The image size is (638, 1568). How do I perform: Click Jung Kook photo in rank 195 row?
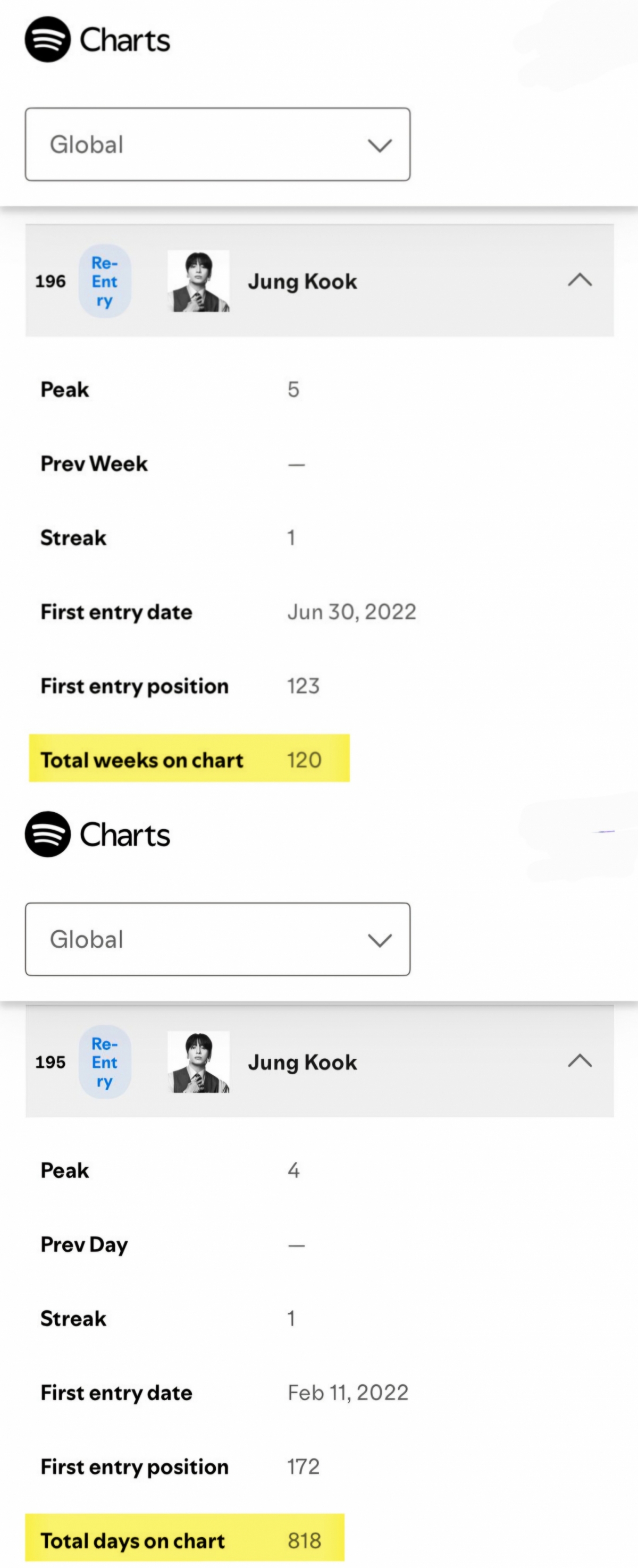[198, 1061]
